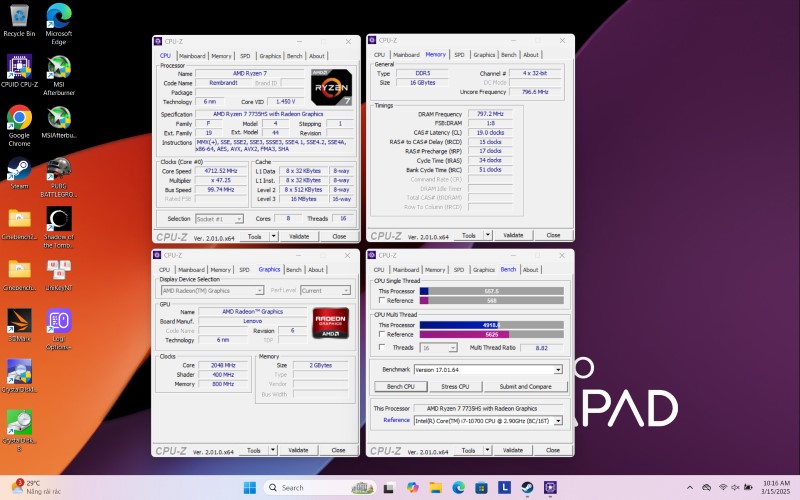Click Validate in the CPU tab window
Image resolution: width=800 pixels, height=500 pixels.
pos(299,236)
